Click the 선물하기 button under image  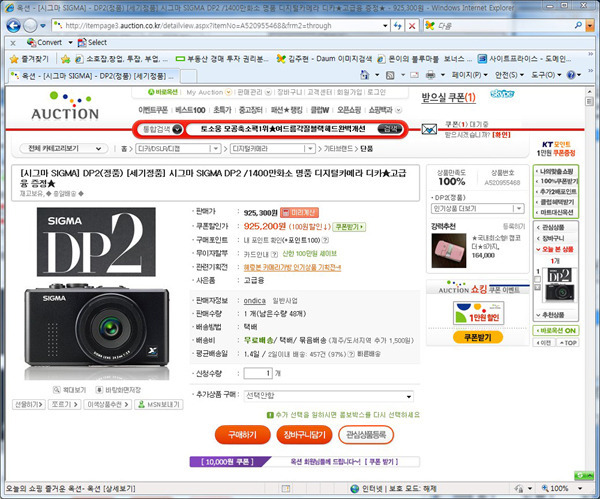pyautogui.click(x=29, y=404)
